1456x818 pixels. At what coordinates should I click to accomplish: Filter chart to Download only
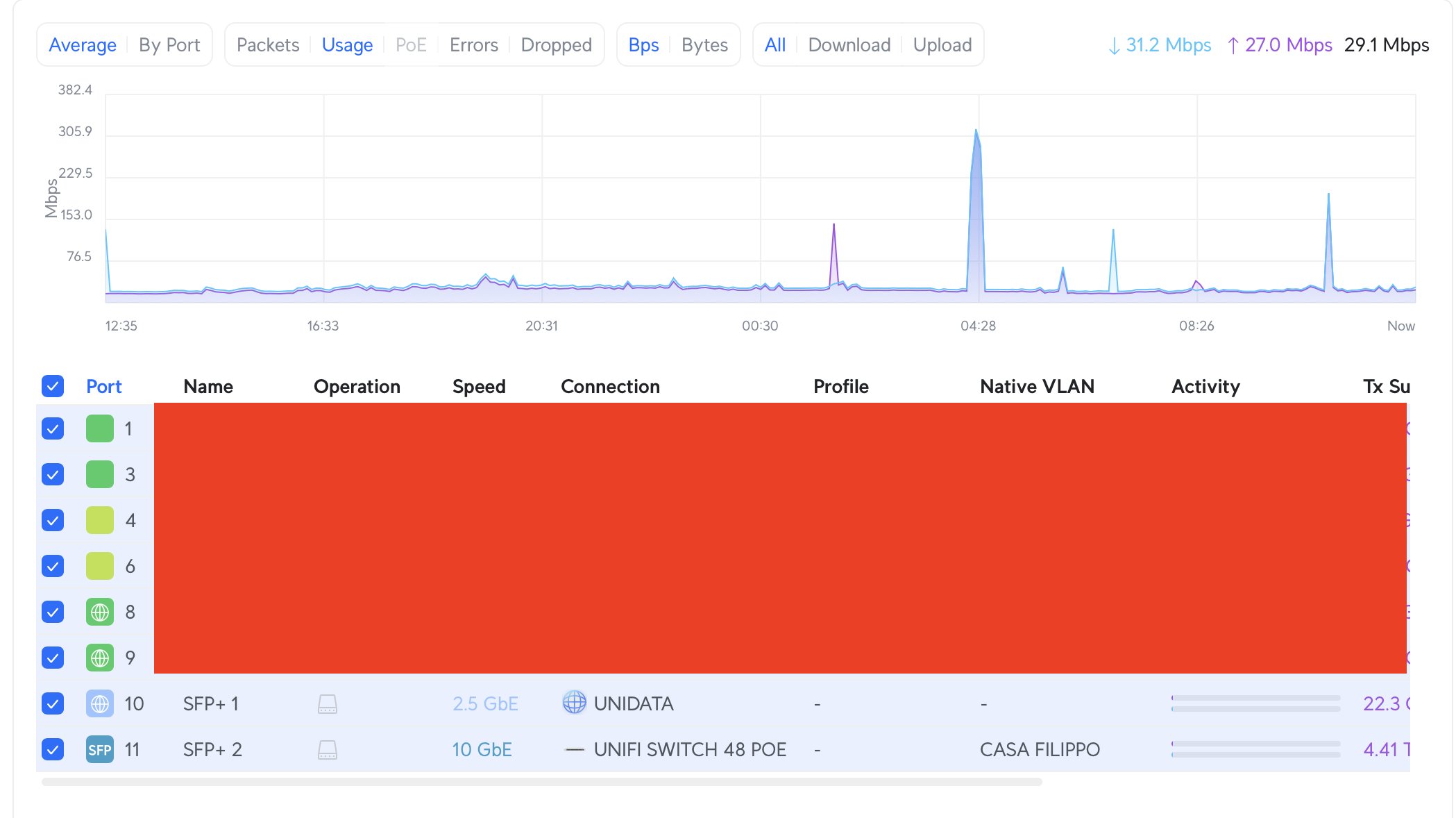(x=849, y=45)
